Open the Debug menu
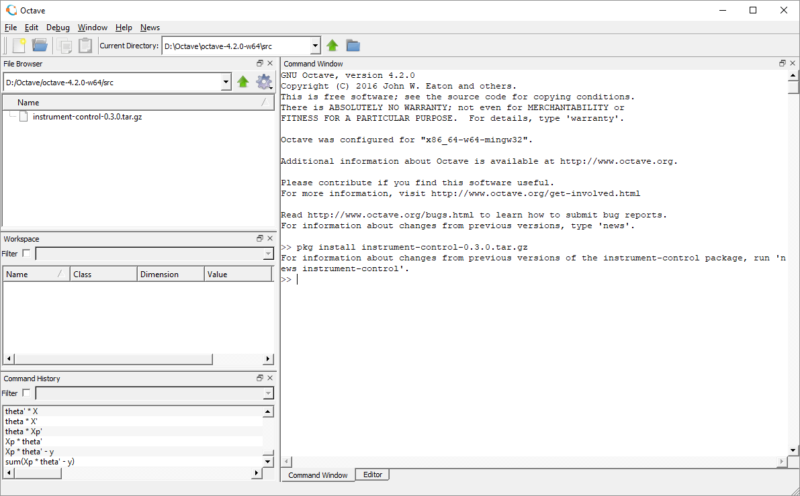This screenshot has height=496, width=800. (58, 28)
